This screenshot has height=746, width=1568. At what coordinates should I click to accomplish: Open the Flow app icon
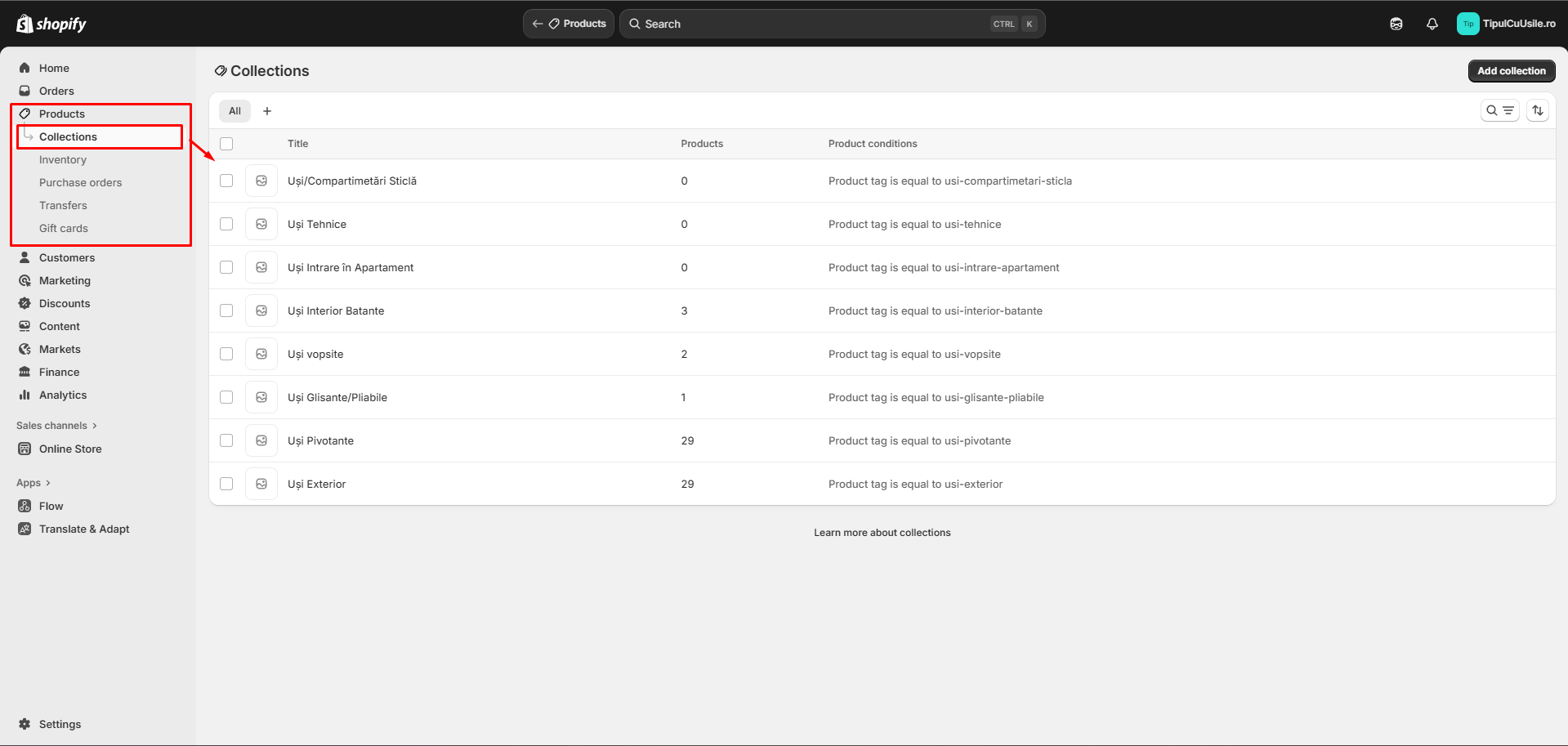tap(25, 506)
